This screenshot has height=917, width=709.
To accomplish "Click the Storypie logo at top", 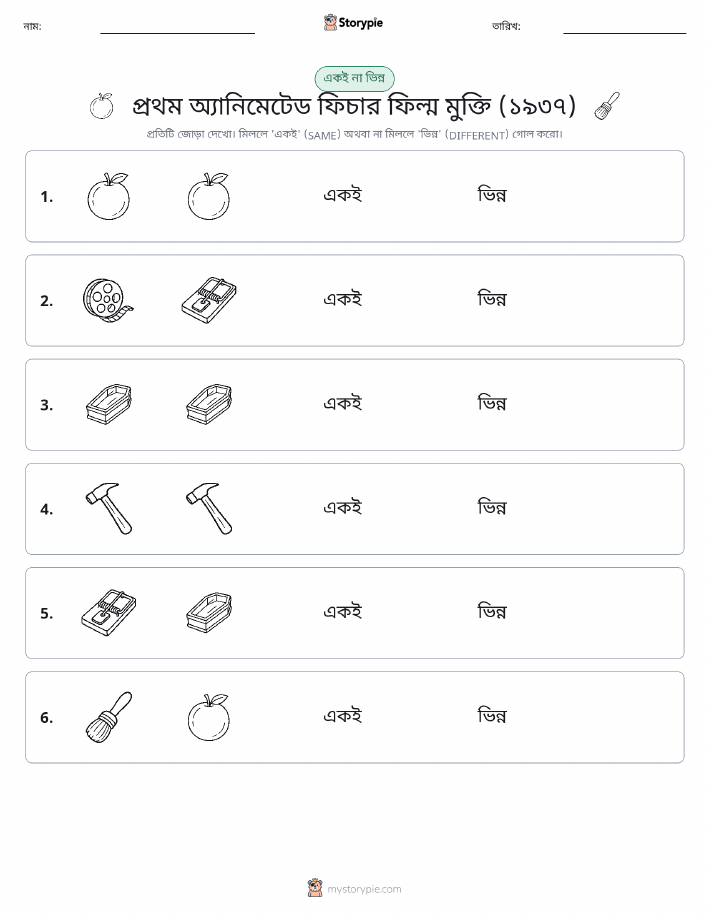I will click(353, 23).
